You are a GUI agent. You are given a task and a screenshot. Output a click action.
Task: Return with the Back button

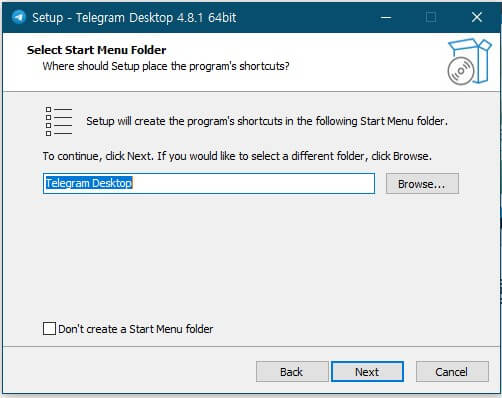tap(292, 372)
